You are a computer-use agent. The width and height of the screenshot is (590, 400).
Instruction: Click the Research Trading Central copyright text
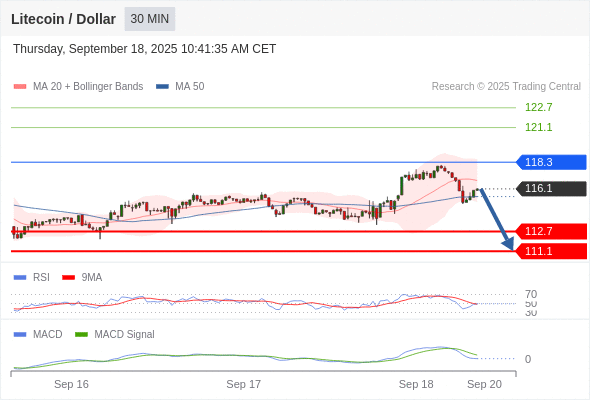[x=506, y=87]
